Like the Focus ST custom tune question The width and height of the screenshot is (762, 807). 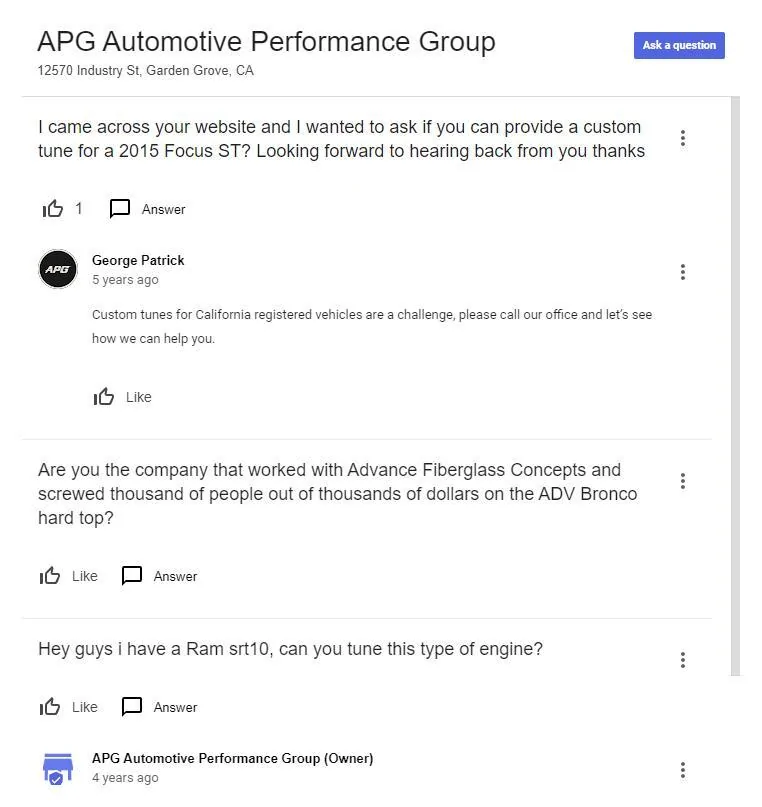point(52,209)
